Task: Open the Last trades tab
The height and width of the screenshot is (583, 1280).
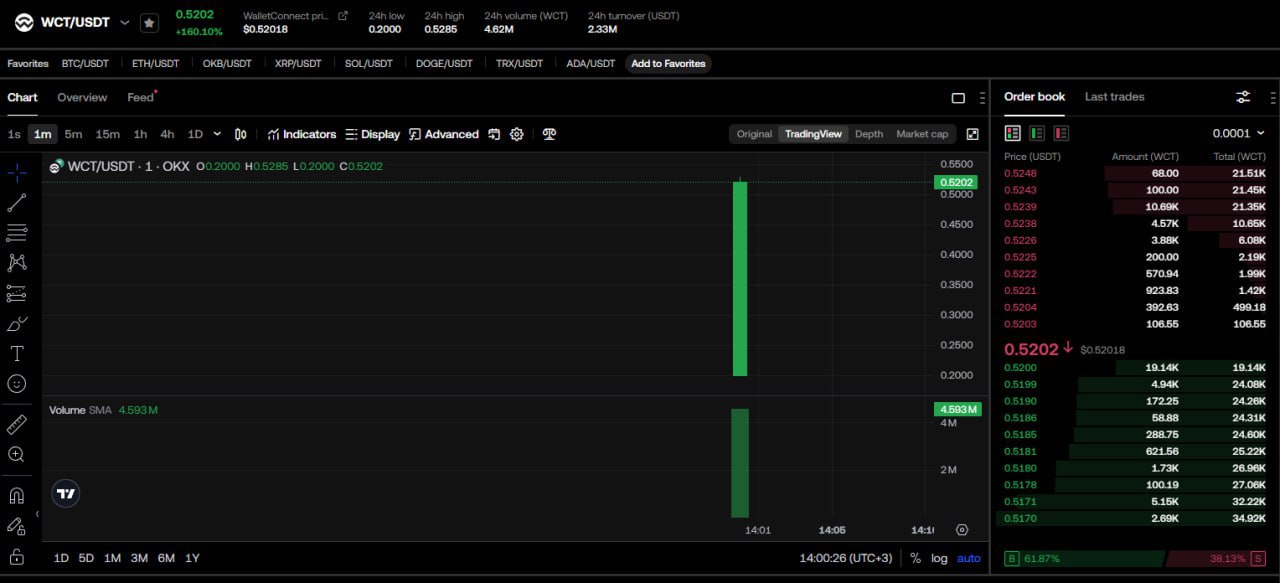Action: tap(1114, 97)
